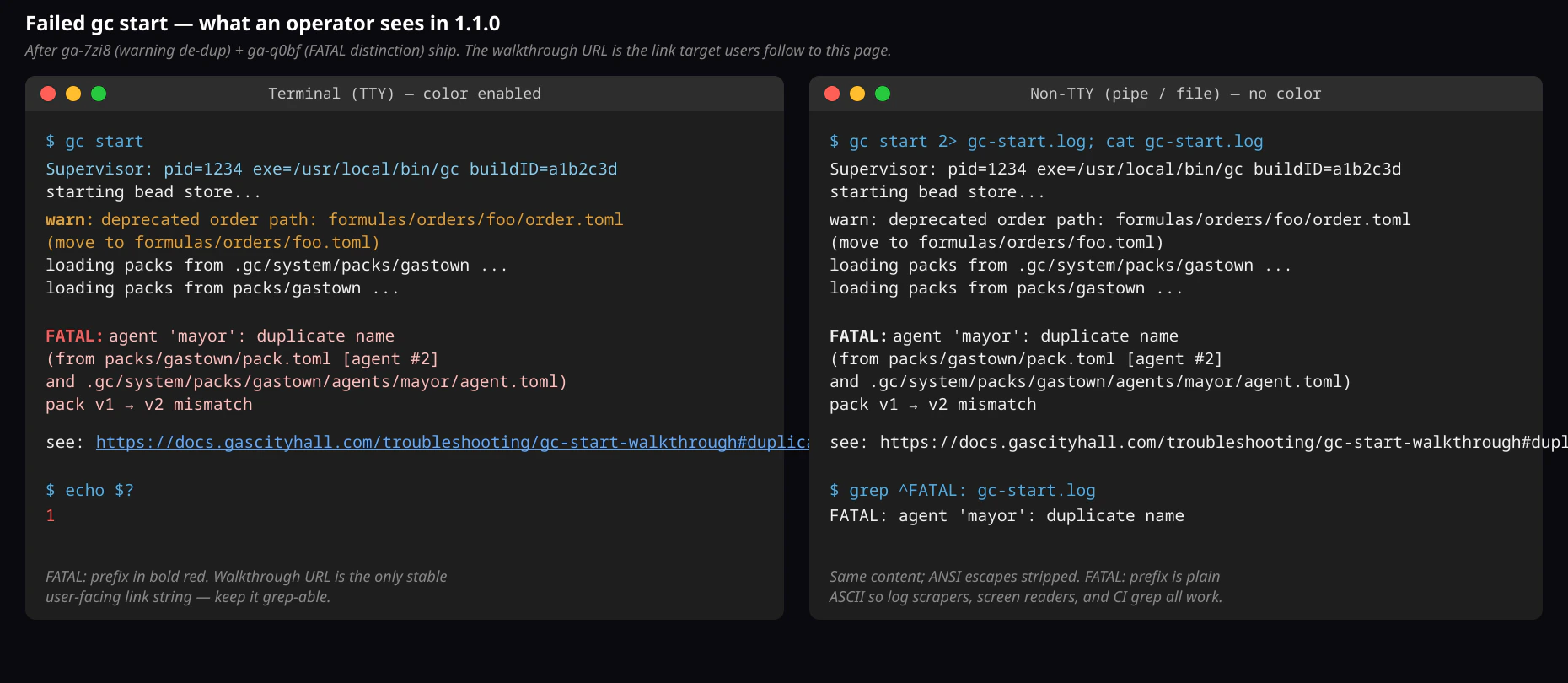The image size is (1568, 683).
Task: Click 'and .gc/system/packs/.../agent.toml)' line in TTY
Action: pyautogui.click(x=306, y=382)
